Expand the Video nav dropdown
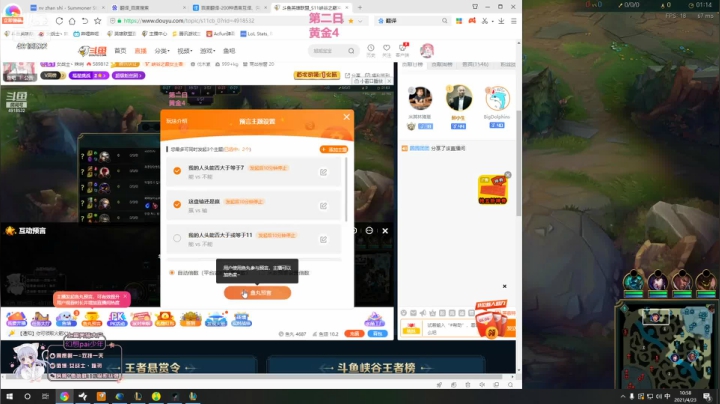Screen dimensions: 720x404 (185, 51)
